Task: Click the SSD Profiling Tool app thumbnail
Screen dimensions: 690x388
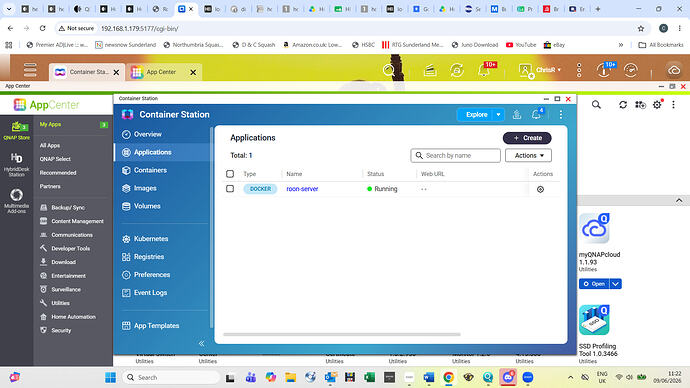Action: 594,320
